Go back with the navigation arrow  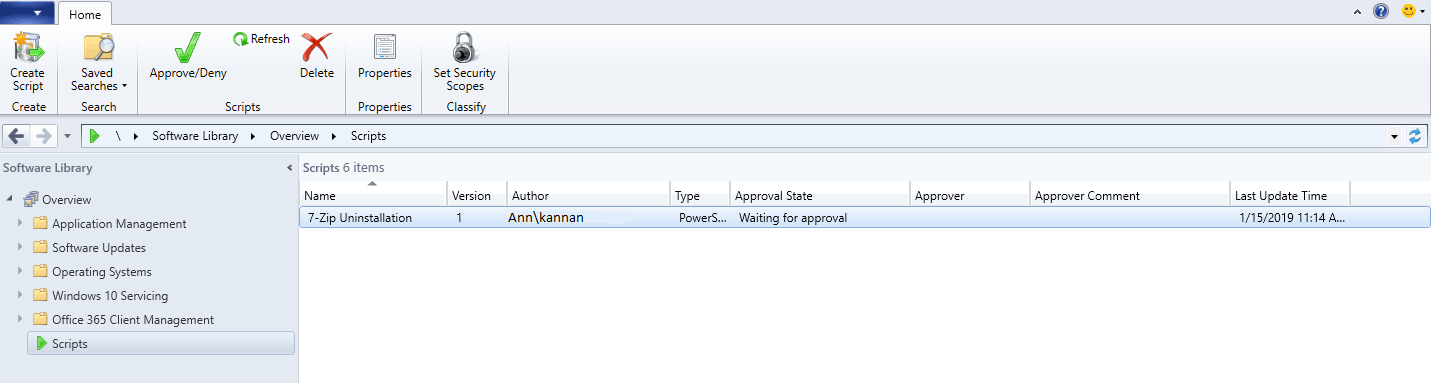pos(16,136)
